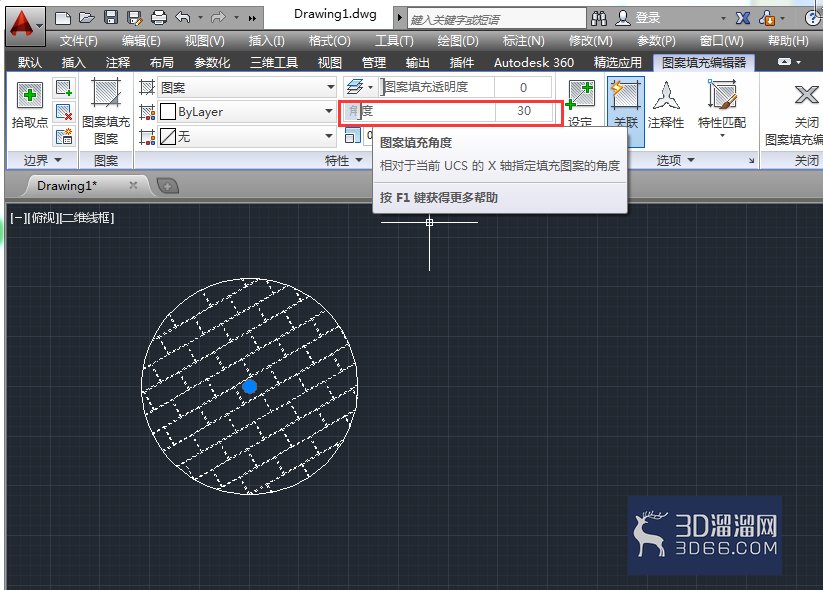This screenshot has width=823, height=590.
Task: Open the ByLayer hatch color dropdown
Action: click(247, 111)
